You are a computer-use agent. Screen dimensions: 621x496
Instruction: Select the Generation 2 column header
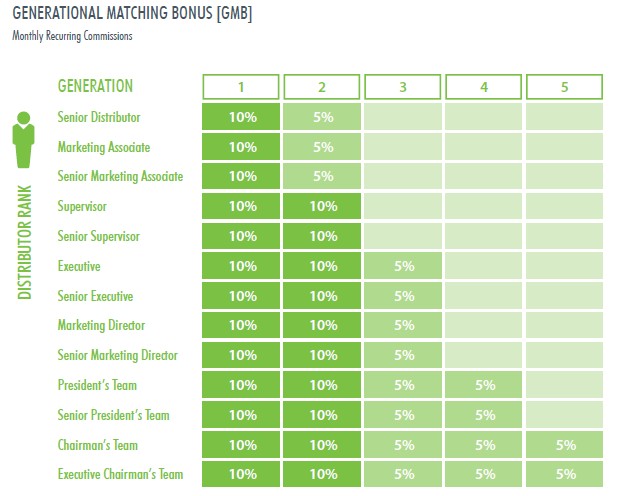click(x=322, y=87)
